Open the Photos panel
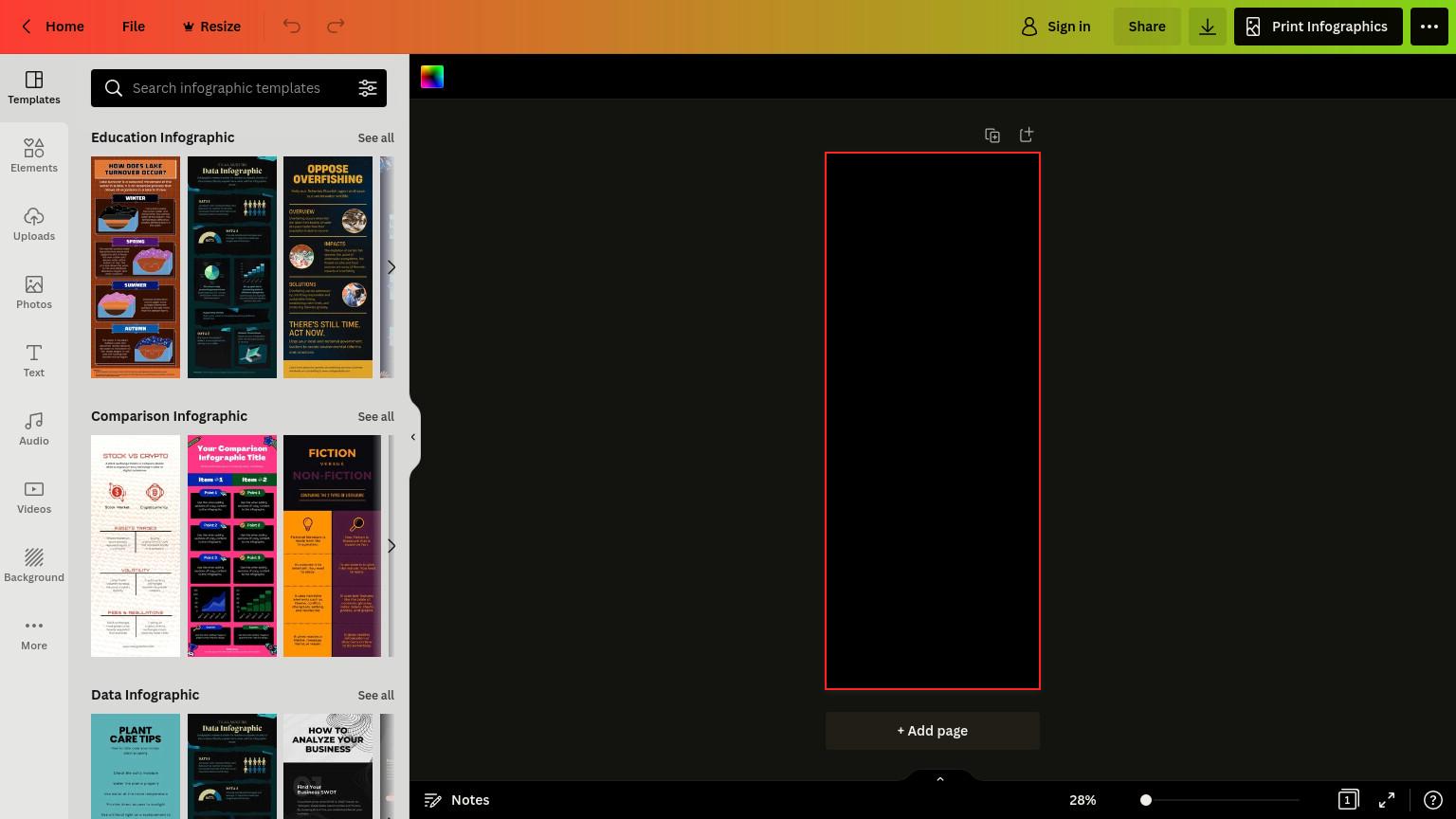The image size is (1456, 819). pyautogui.click(x=34, y=293)
